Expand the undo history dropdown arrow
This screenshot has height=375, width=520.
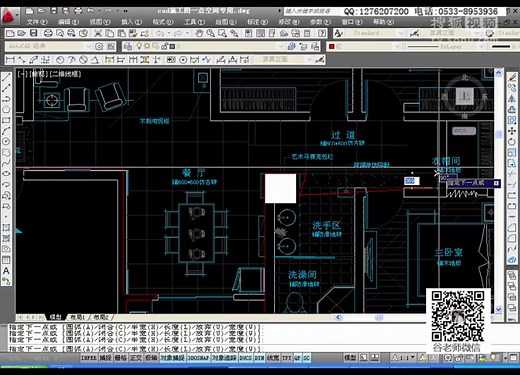[169, 33]
